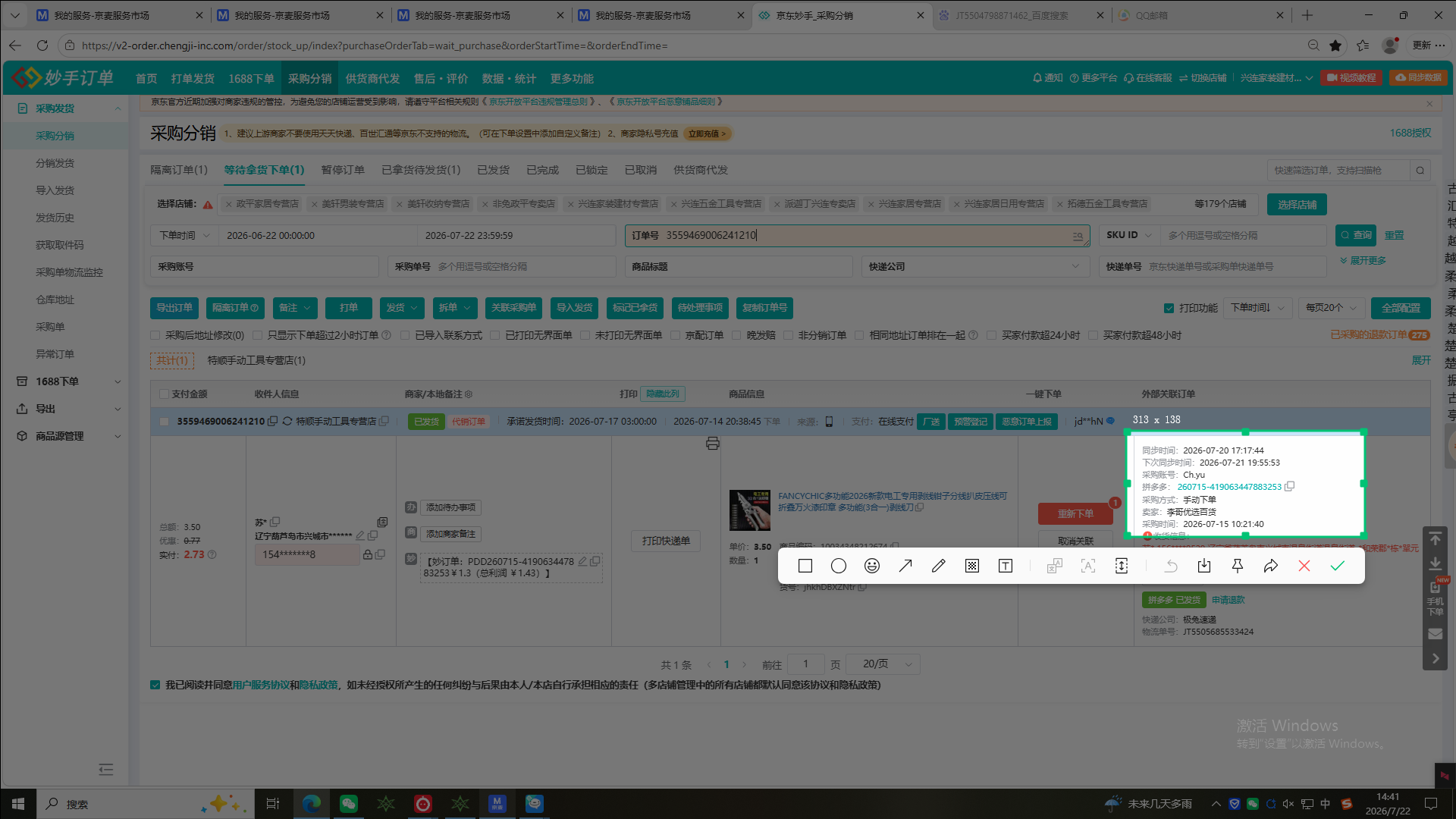
Task: Copy the Pinduoduo order number 260715-419063447883253
Action: pyautogui.click(x=1290, y=487)
